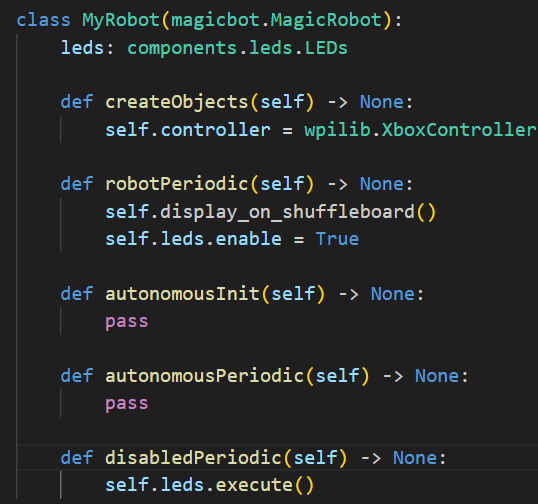This screenshot has height=504, width=538.
Task: Place cursor on createObjects method name
Action: pyautogui.click(x=177, y=102)
